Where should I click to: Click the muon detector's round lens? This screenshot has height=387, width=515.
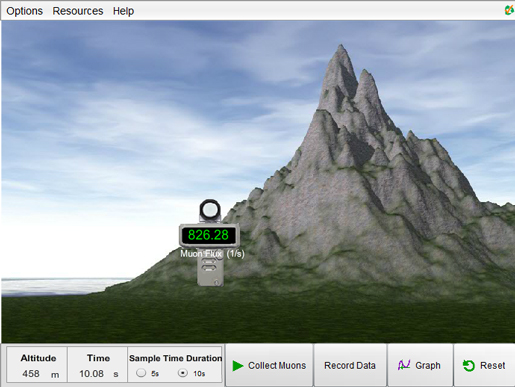pos(210,210)
